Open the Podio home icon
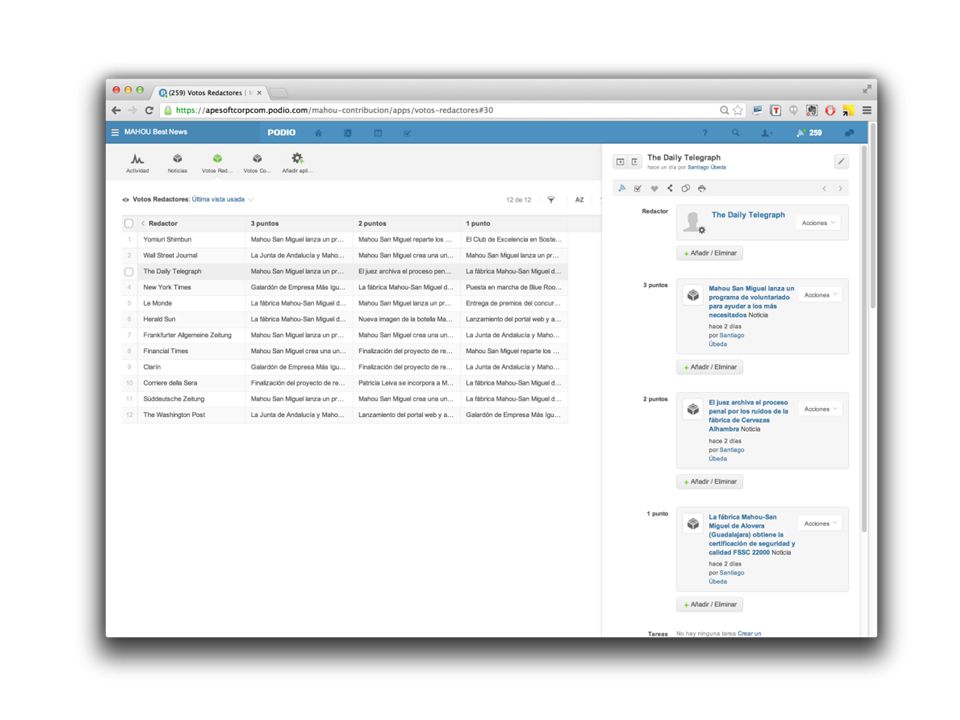The width and height of the screenshot is (960, 720). [318, 133]
